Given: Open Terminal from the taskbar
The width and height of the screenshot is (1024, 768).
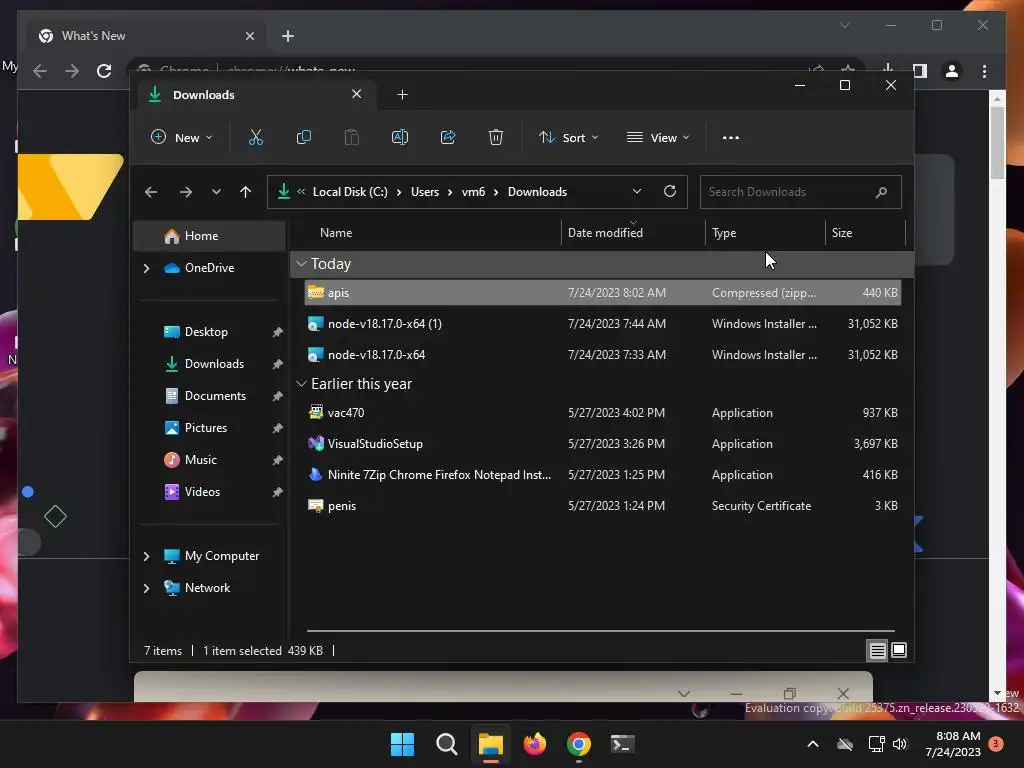Looking at the screenshot, I should point(622,744).
